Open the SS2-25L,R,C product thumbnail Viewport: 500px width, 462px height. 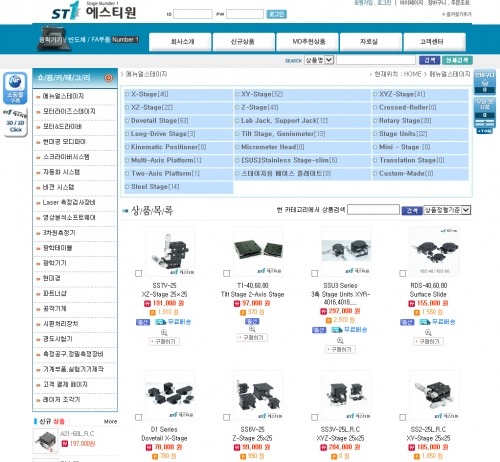(434, 395)
